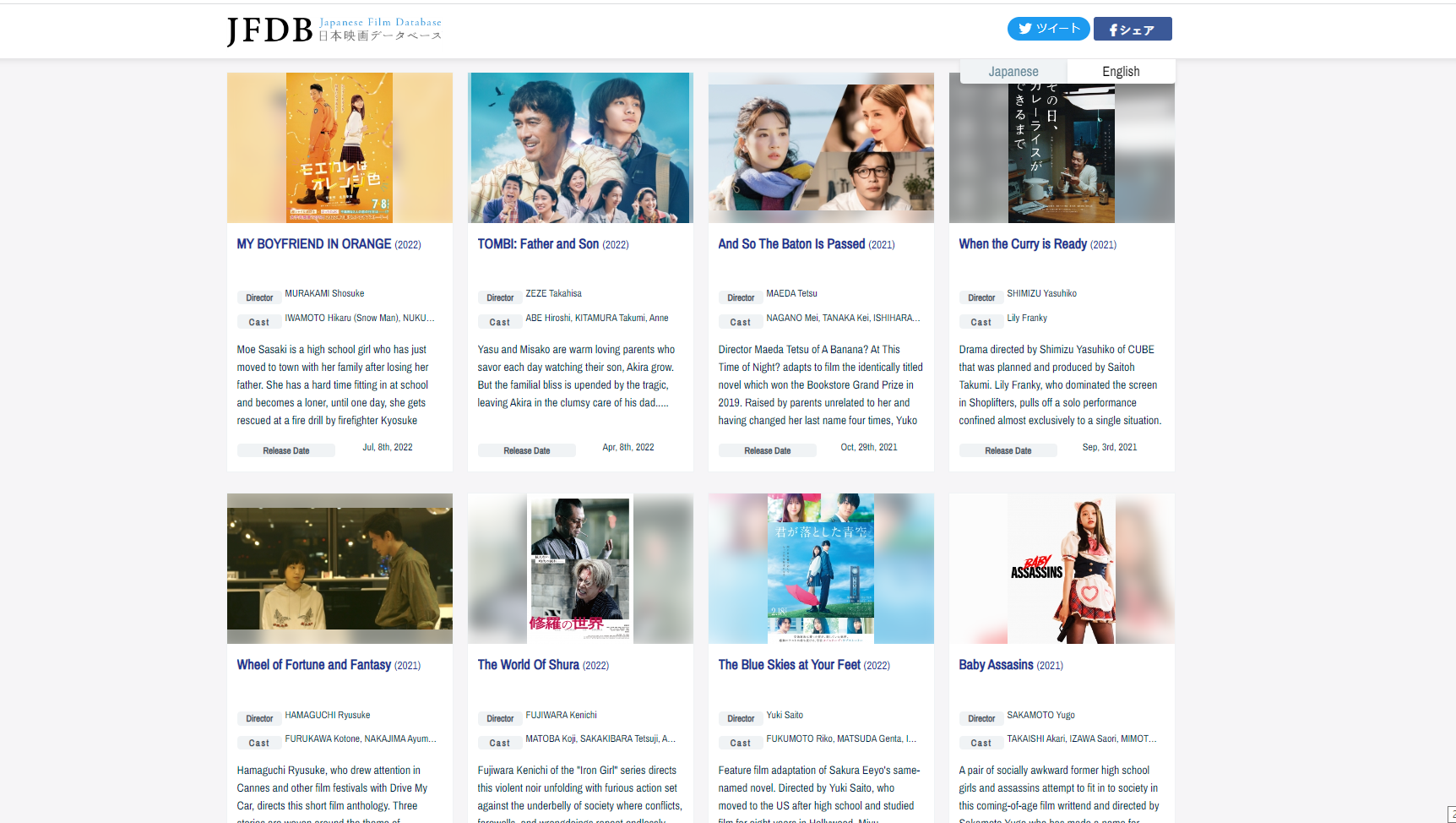
Task: Click cast name Lily Franky
Action: pyautogui.click(x=1027, y=318)
